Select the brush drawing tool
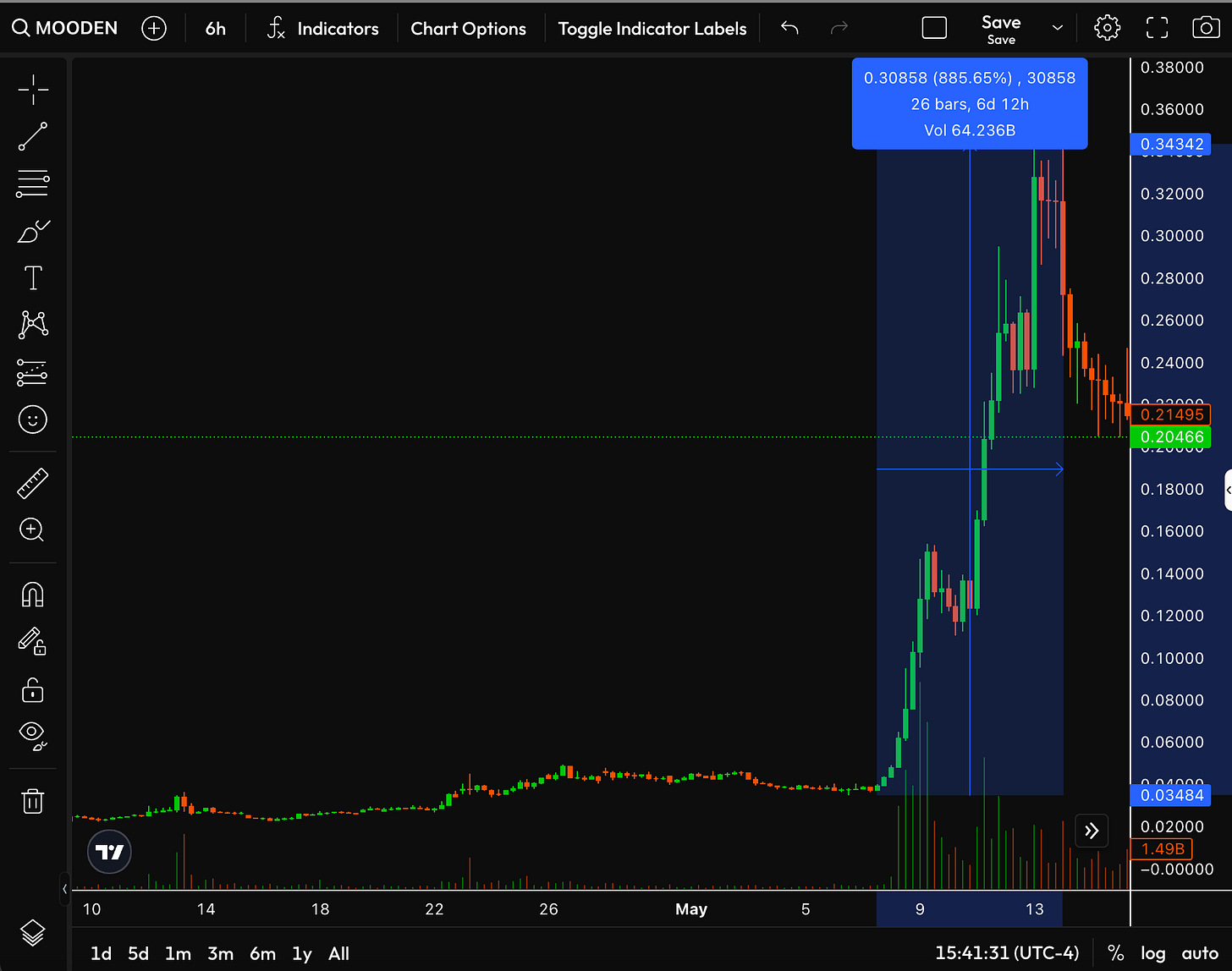The height and width of the screenshot is (971, 1232). click(33, 230)
